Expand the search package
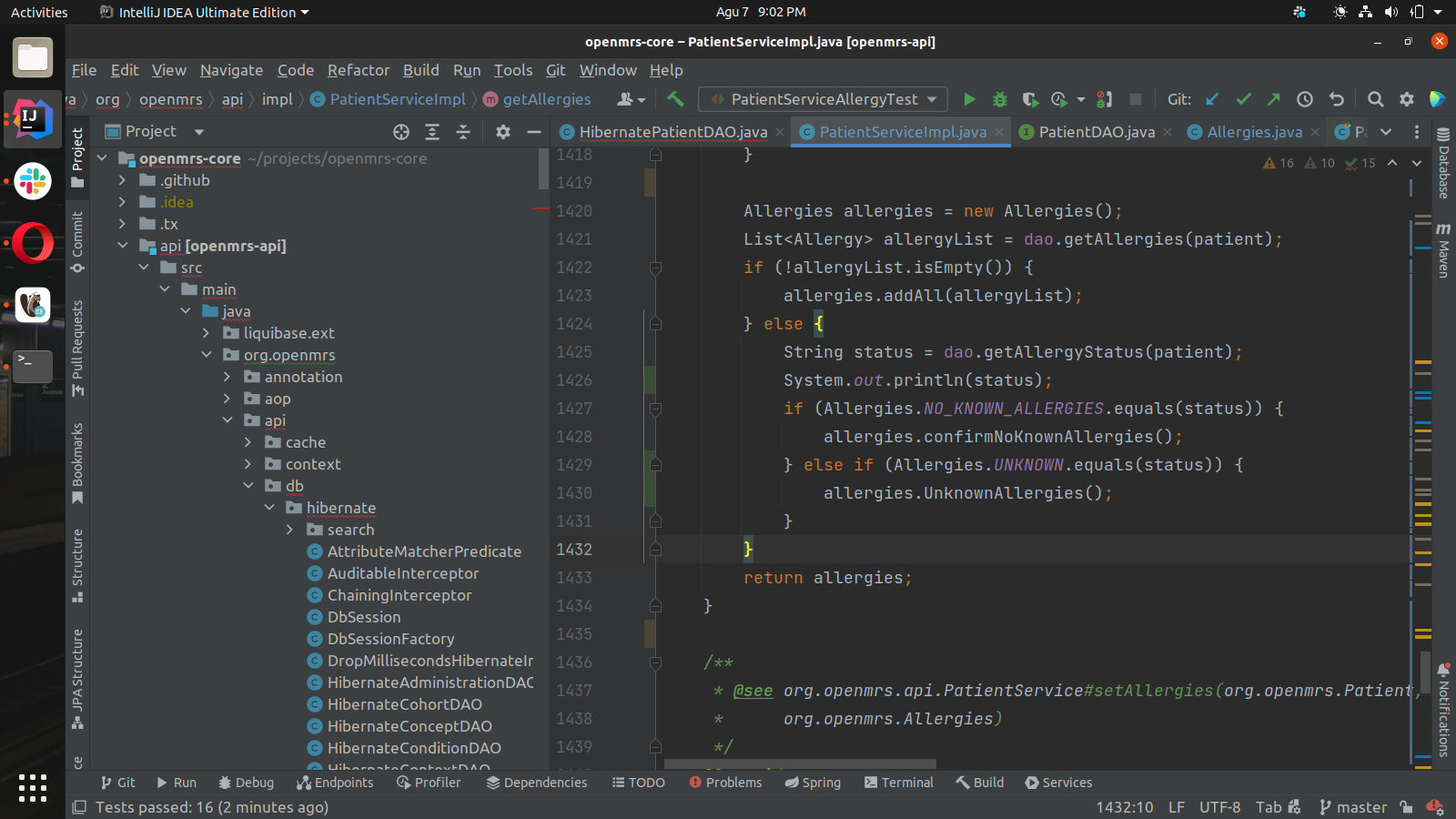 pyautogui.click(x=290, y=530)
